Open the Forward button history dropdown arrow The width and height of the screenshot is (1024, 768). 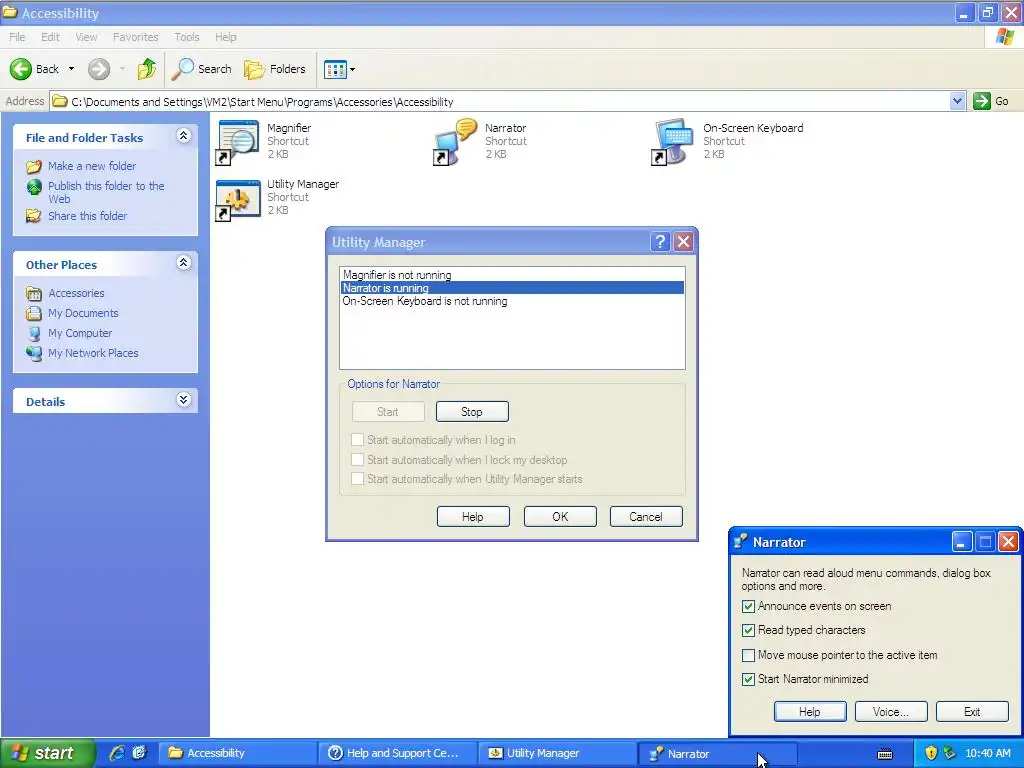click(122, 69)
